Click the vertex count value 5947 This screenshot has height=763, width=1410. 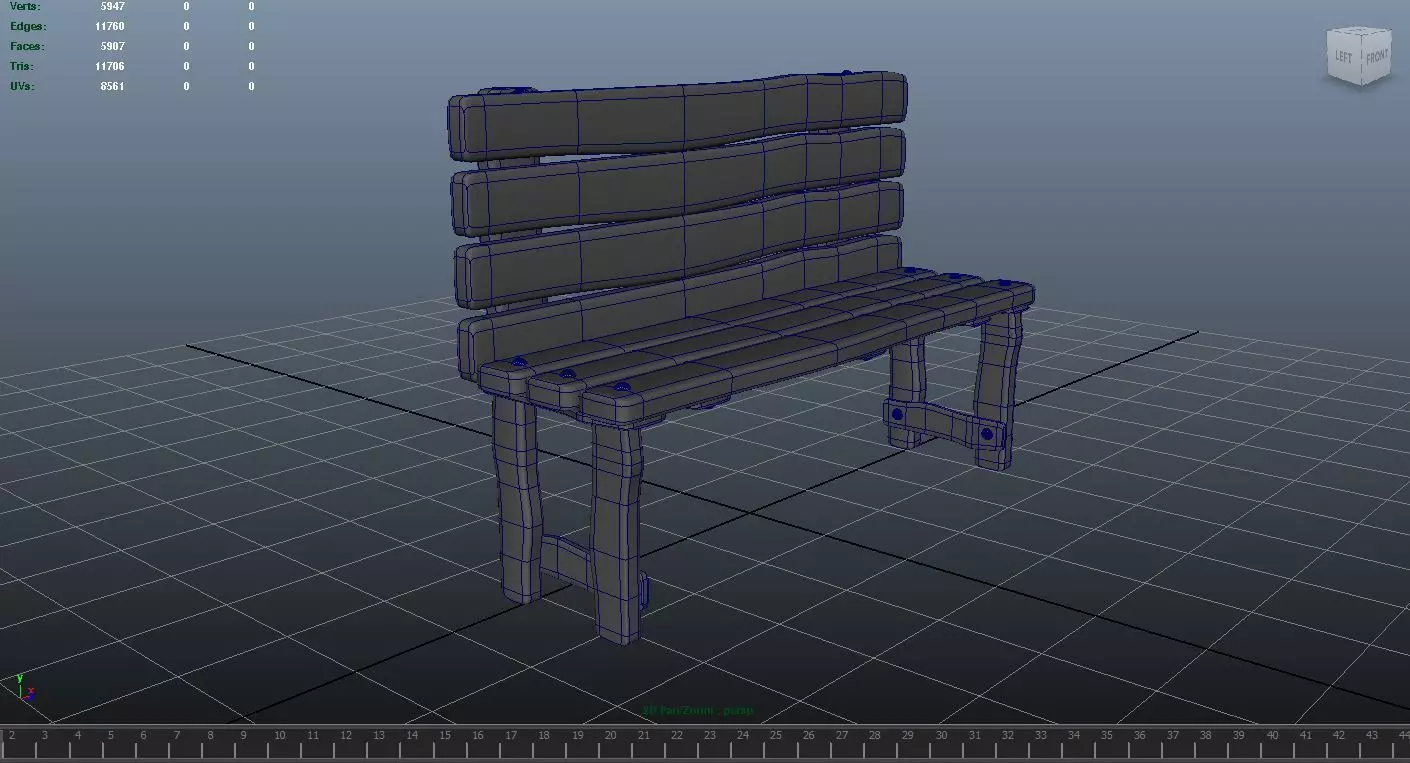coord(112,6)
